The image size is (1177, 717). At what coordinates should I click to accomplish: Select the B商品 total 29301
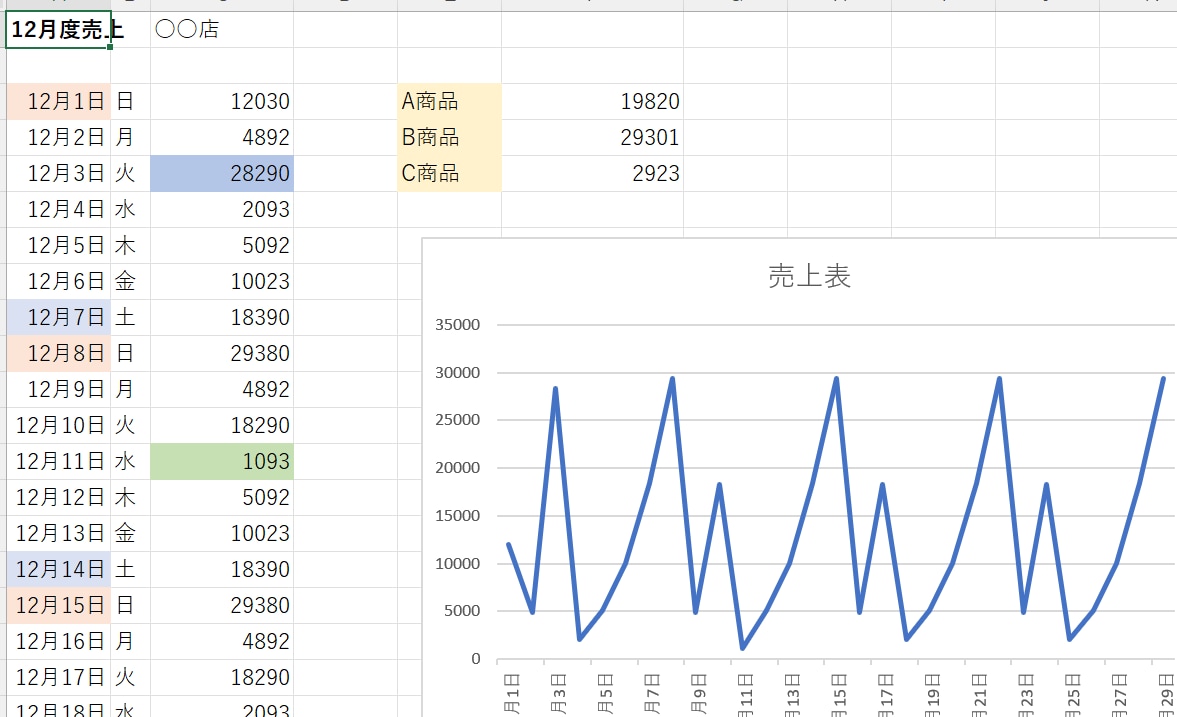tap(592, 137)
